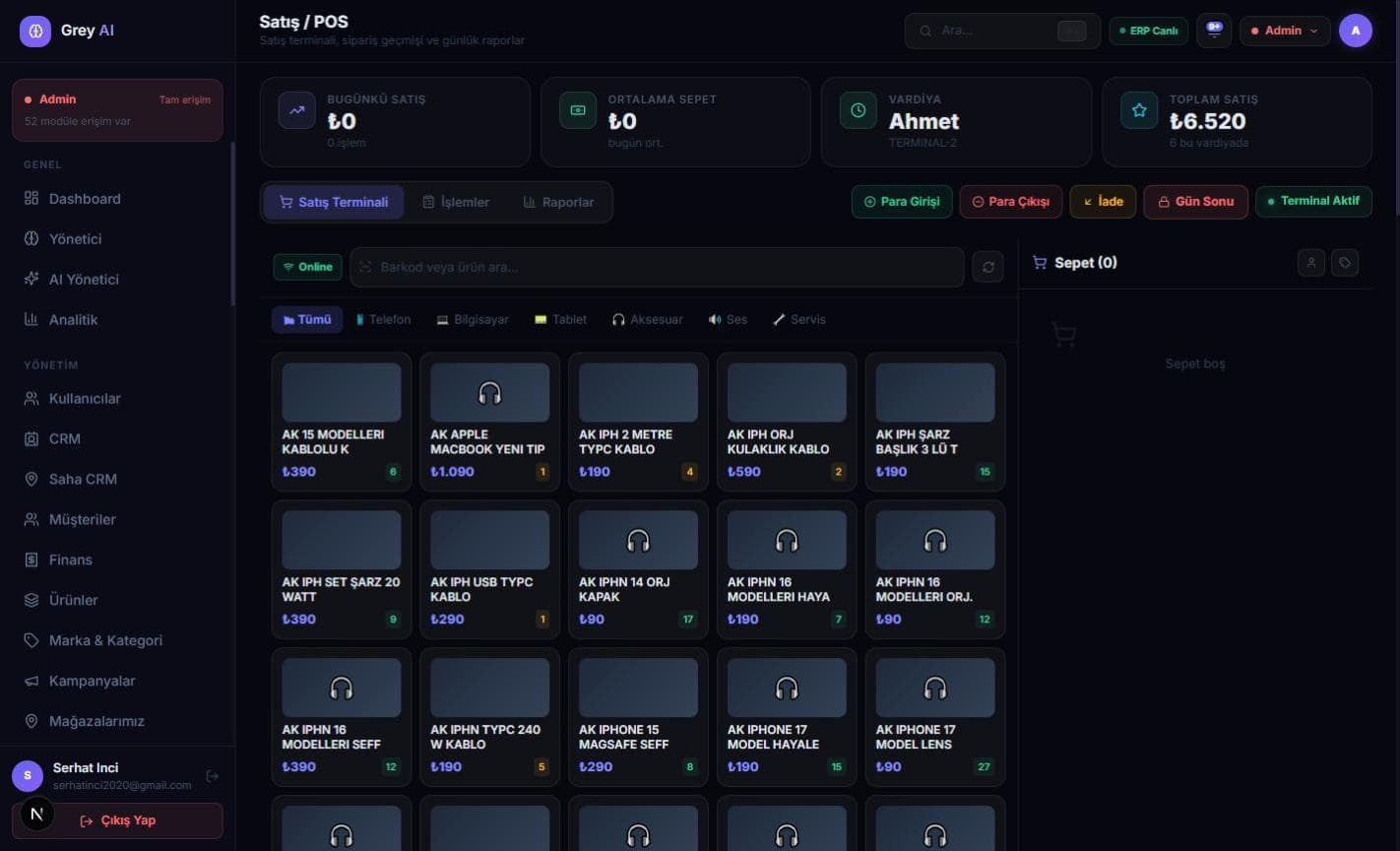Click the Ortalama Sepet cash icon
The width and height of the screenshot is (1400, 851).
point(578,110)
